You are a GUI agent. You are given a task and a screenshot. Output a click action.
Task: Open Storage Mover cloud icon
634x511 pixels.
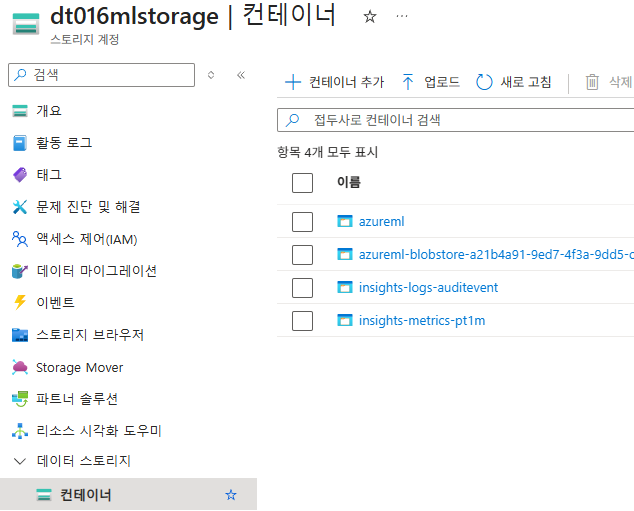[x=20, y=367]
